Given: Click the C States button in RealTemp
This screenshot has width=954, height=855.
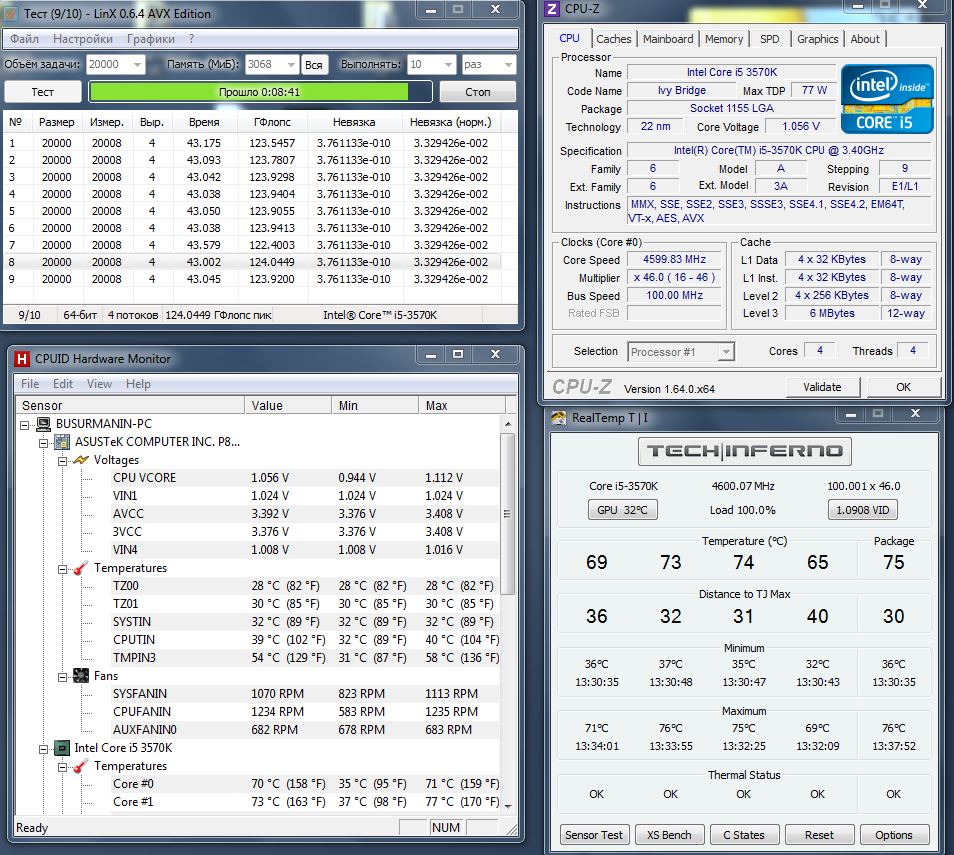Looking at the screenshot, I should [x=743, y=835].
